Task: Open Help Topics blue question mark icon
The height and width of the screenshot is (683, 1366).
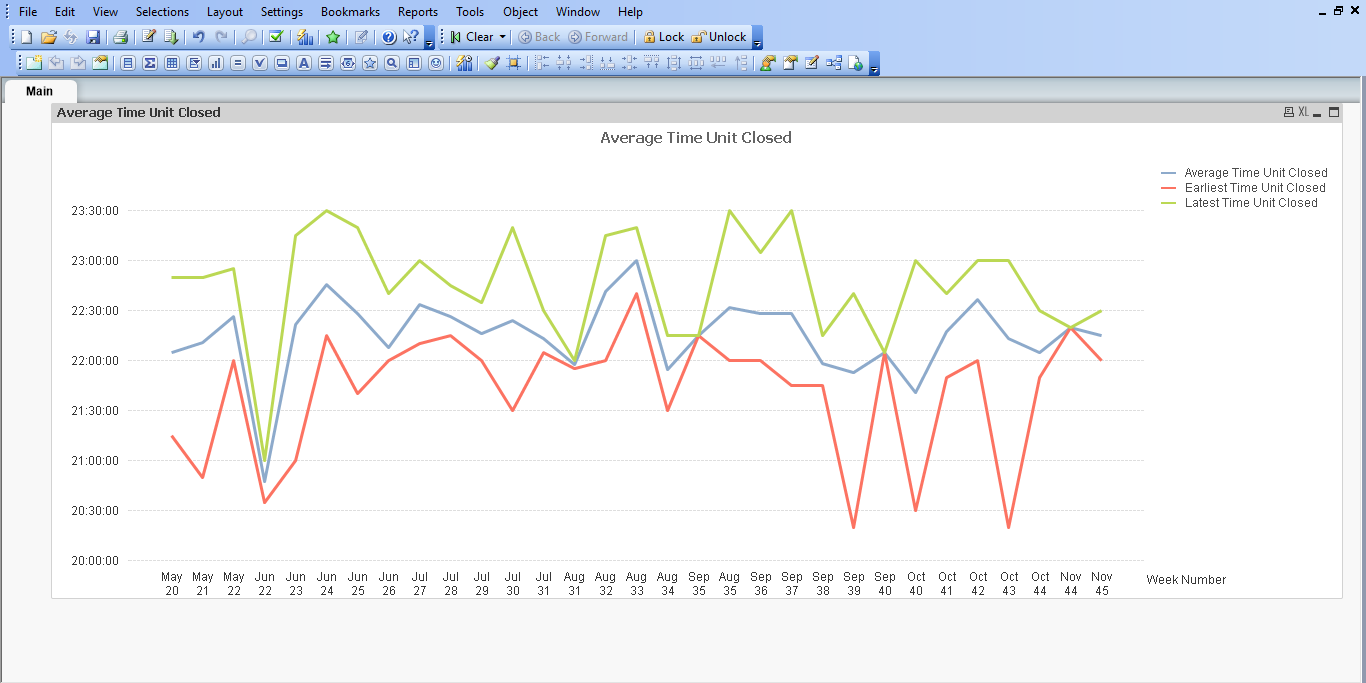Action: click(389, 37)
